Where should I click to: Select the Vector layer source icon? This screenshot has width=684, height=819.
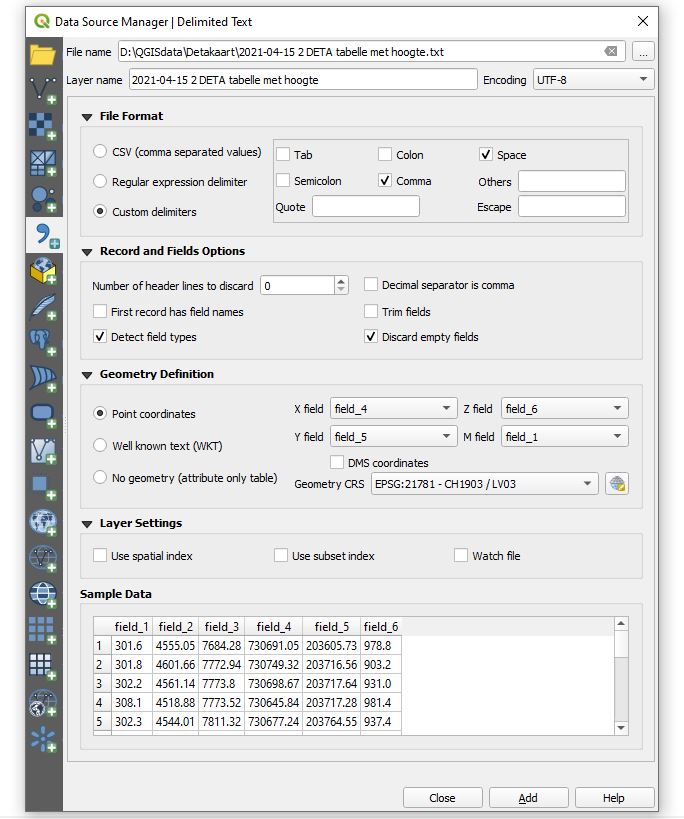43,89
